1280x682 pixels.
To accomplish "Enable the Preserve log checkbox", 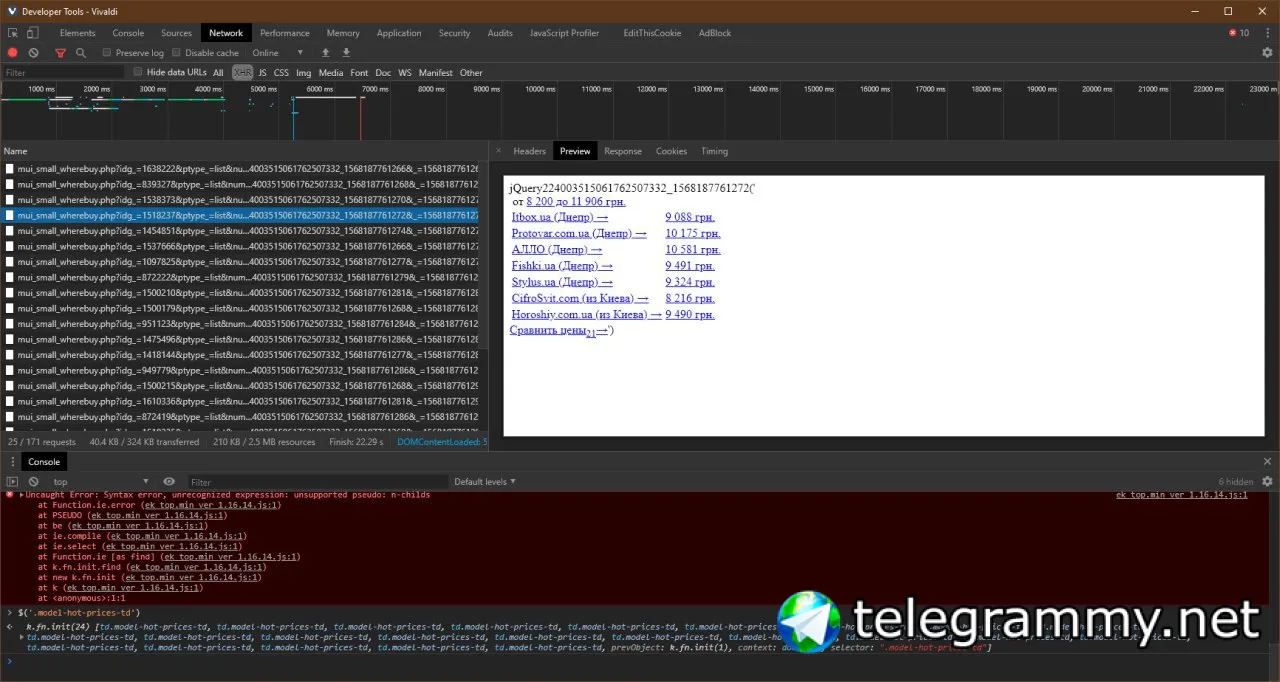I will (x=107, y=53).
